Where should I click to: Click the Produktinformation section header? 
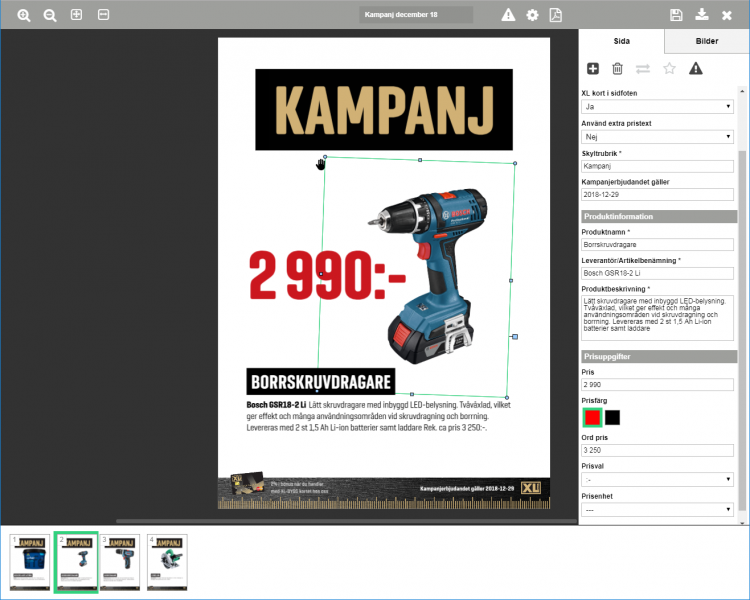click(659, 216)
